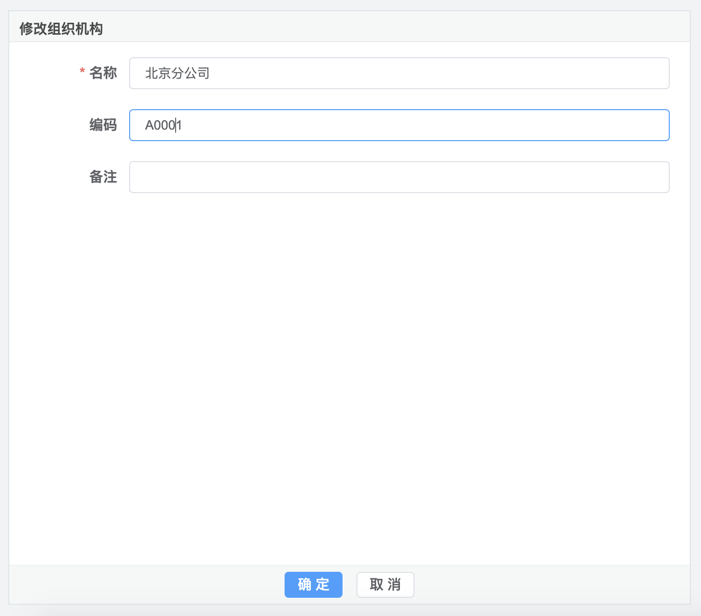701x616 pixels.
Task: Click the red required asterisk beside 名称
Action: (82, 73)
